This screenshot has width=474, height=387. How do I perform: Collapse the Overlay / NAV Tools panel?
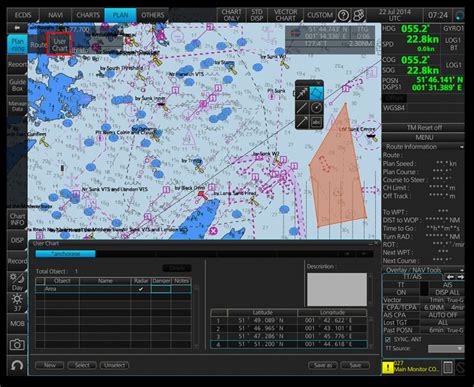pyautogui.click(x=461, y=270)
